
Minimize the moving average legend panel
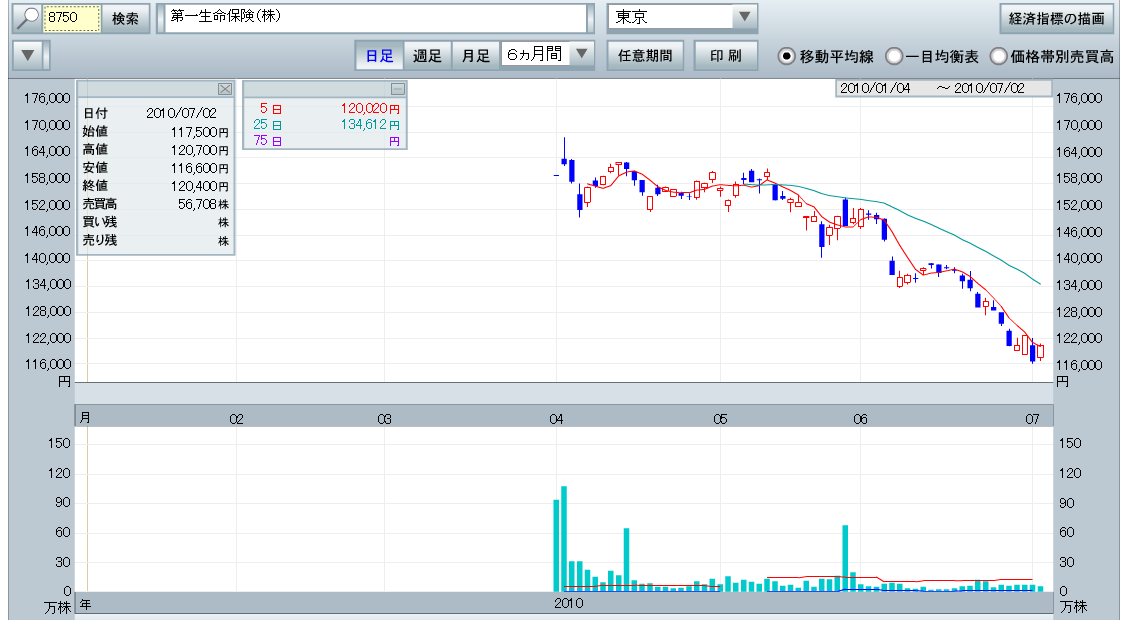pos(397,89)
